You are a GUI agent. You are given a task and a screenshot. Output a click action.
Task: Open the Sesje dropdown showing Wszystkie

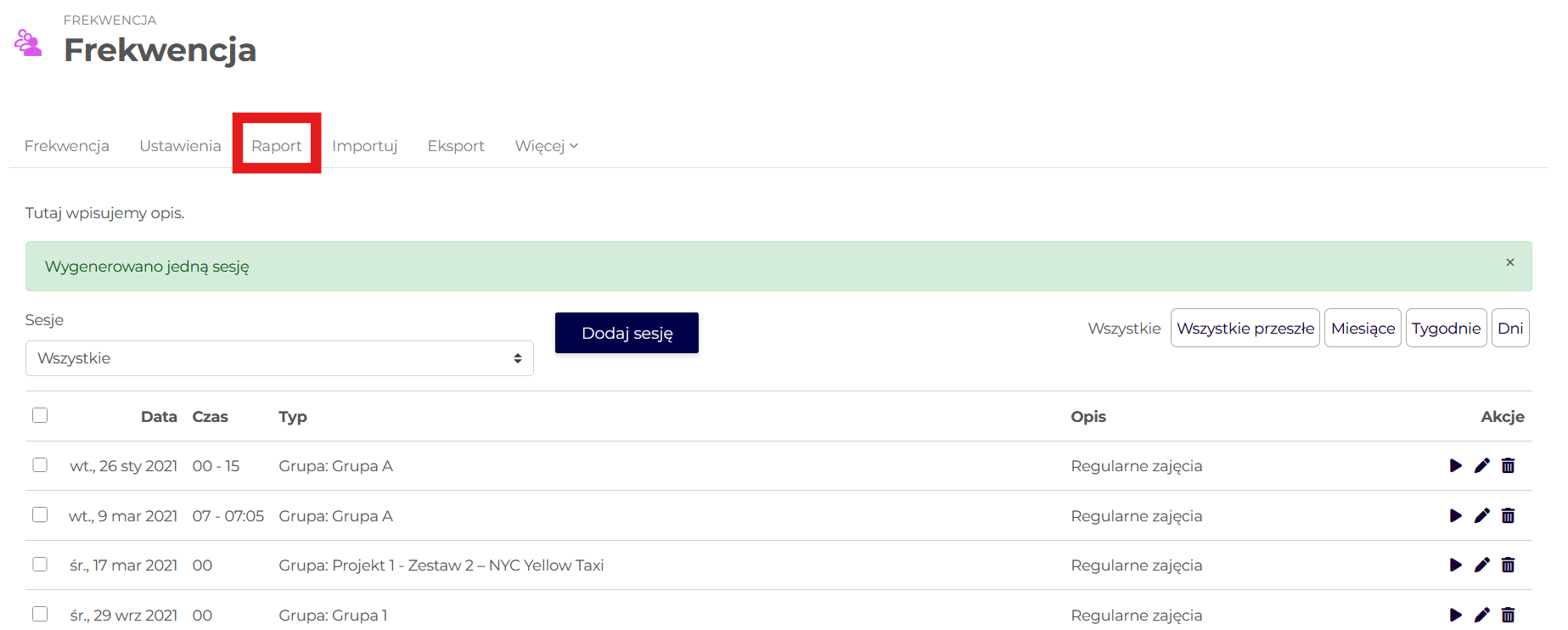(x=279, y=358)
